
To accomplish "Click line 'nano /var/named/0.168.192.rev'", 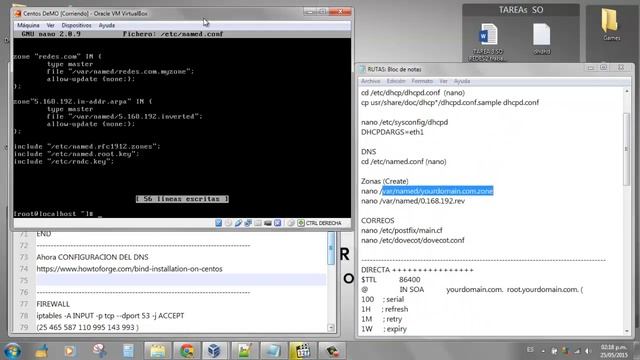I will pyautogui.click(x=413, y=201).
